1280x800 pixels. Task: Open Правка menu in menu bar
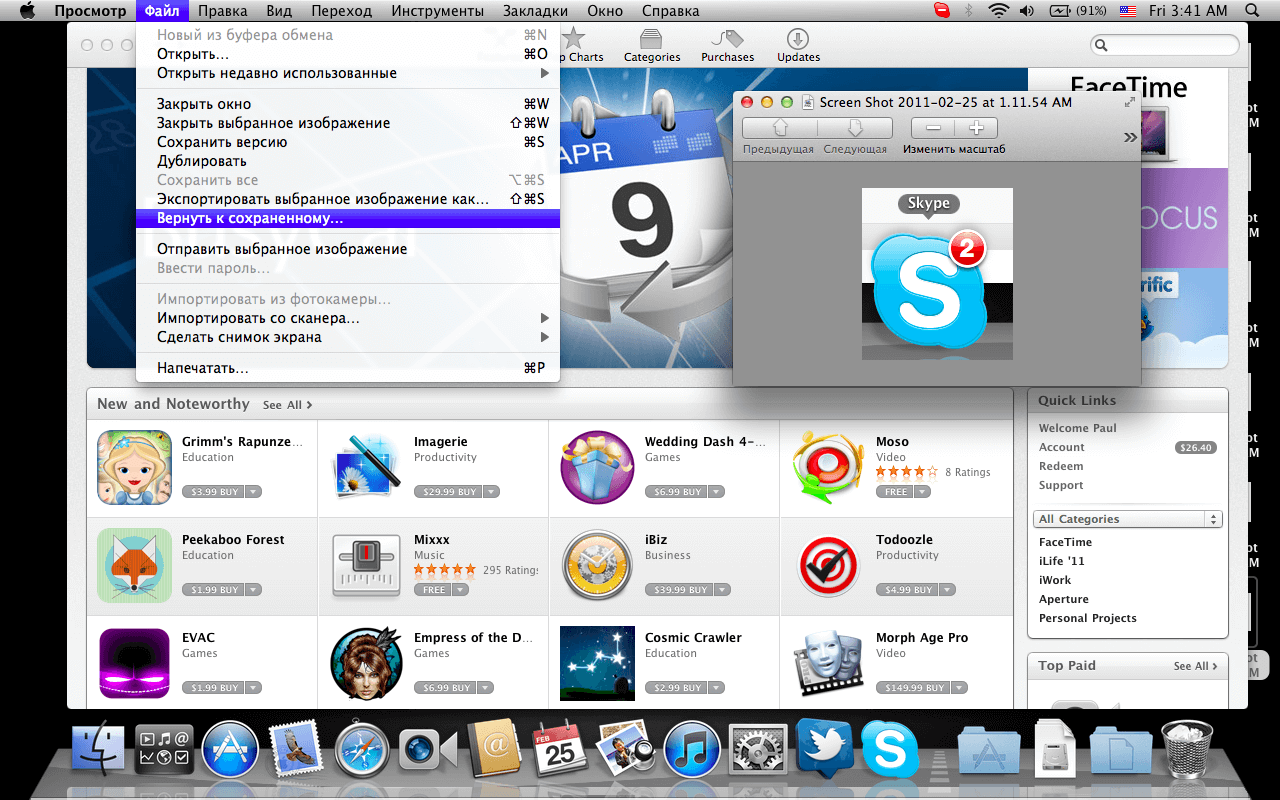pyautogui.click(x=223, y=11)
